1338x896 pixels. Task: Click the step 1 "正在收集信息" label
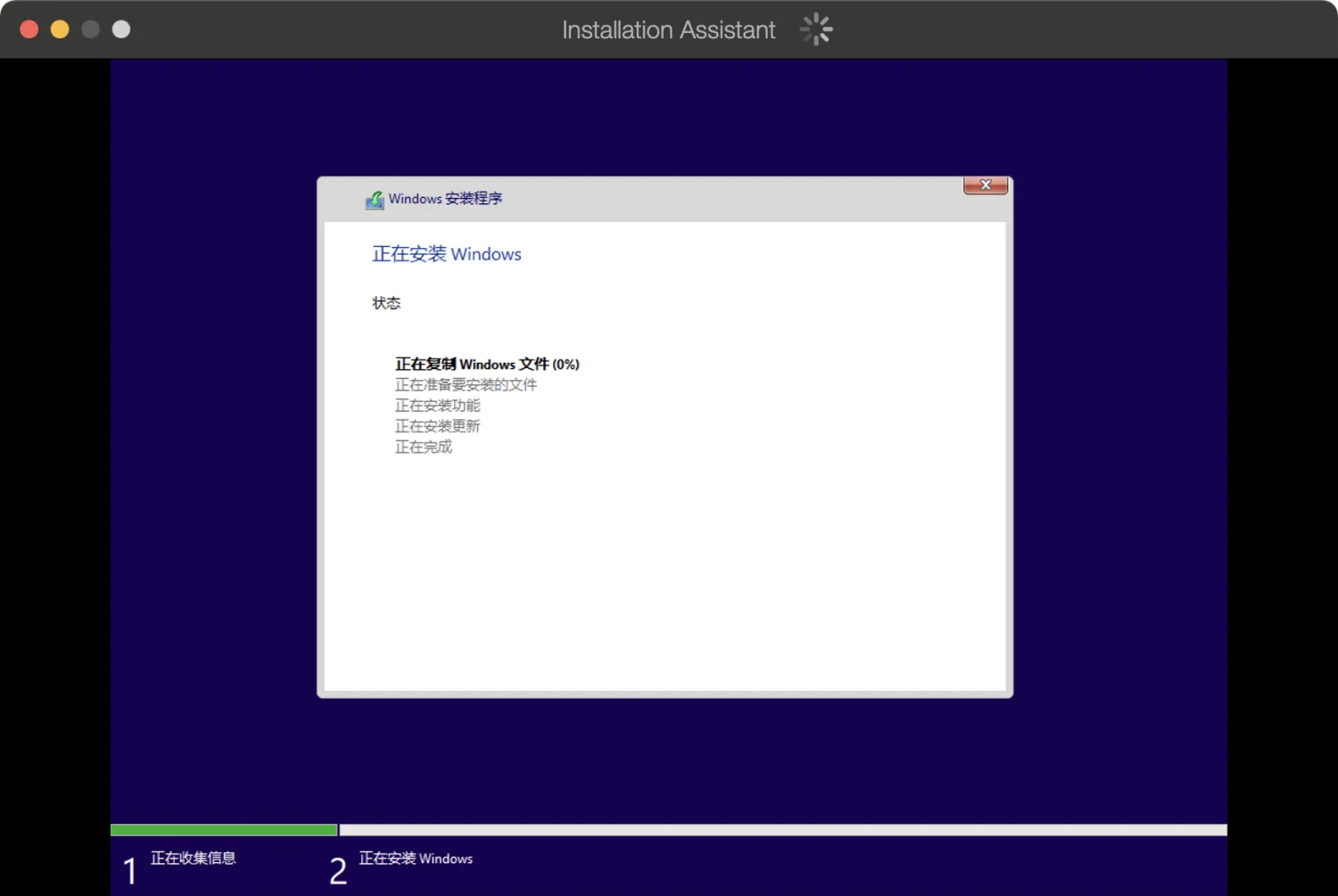point(193,858)
